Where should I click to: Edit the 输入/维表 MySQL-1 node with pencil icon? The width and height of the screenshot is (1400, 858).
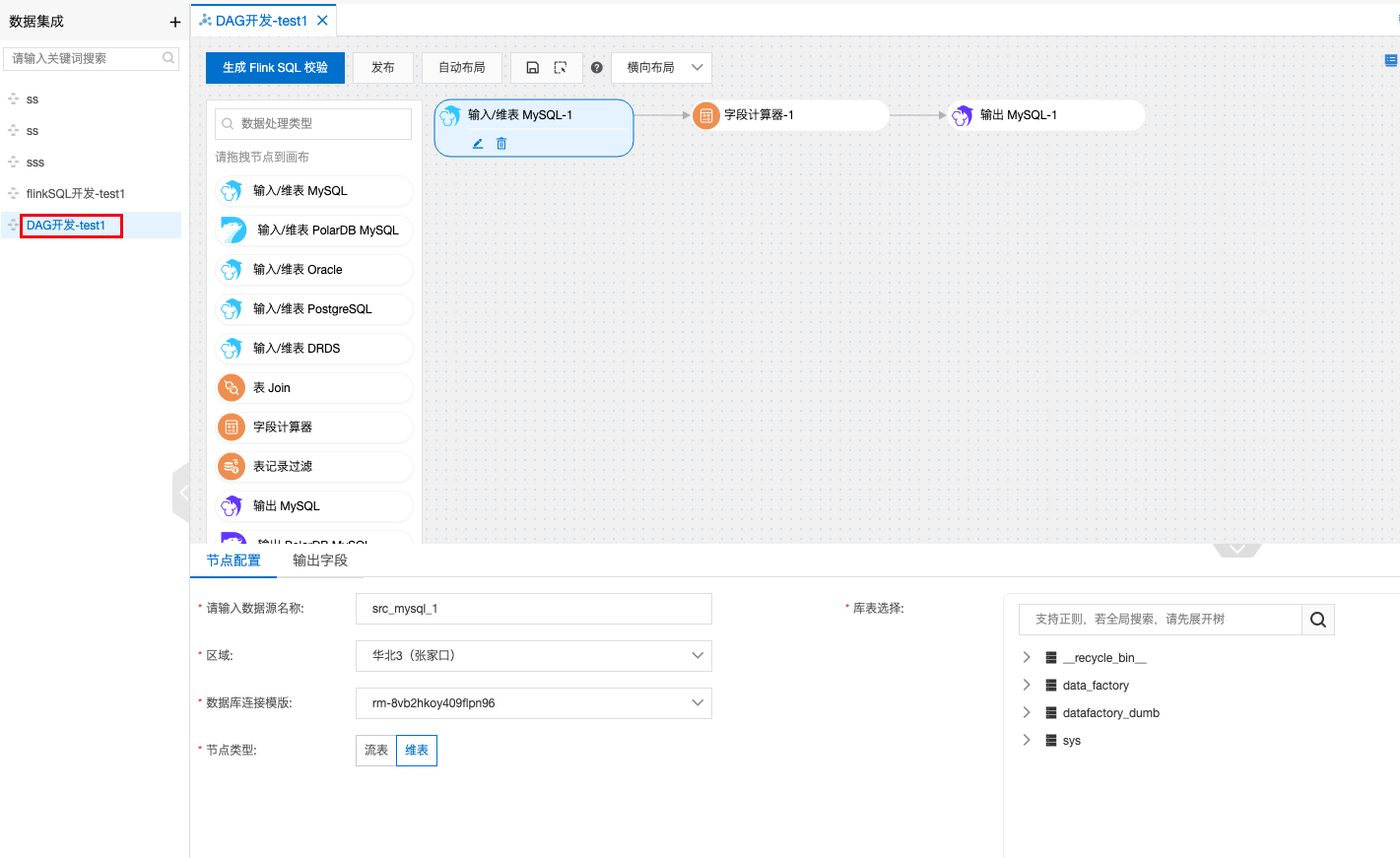point(478,144)
